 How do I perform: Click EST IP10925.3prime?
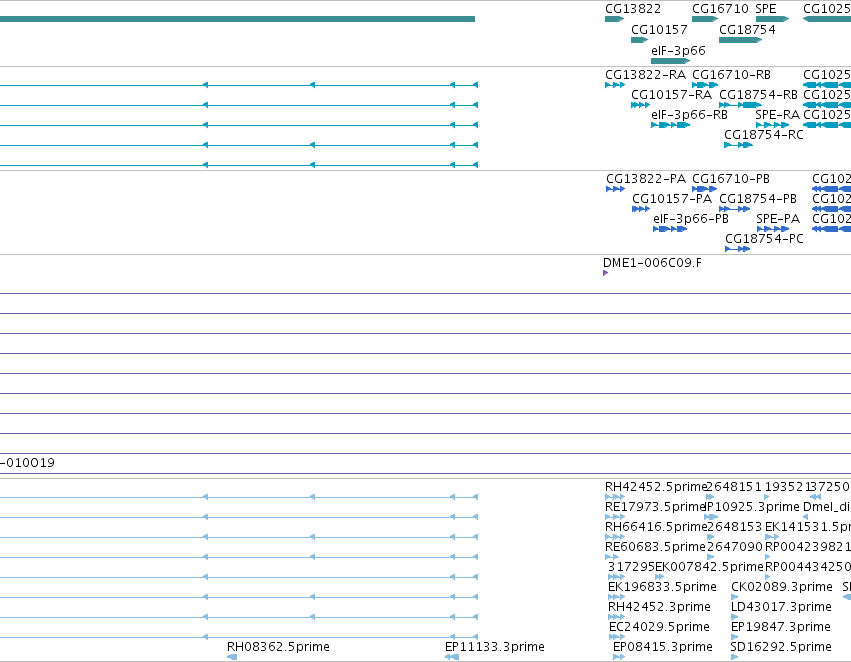(x=752, y=507)
